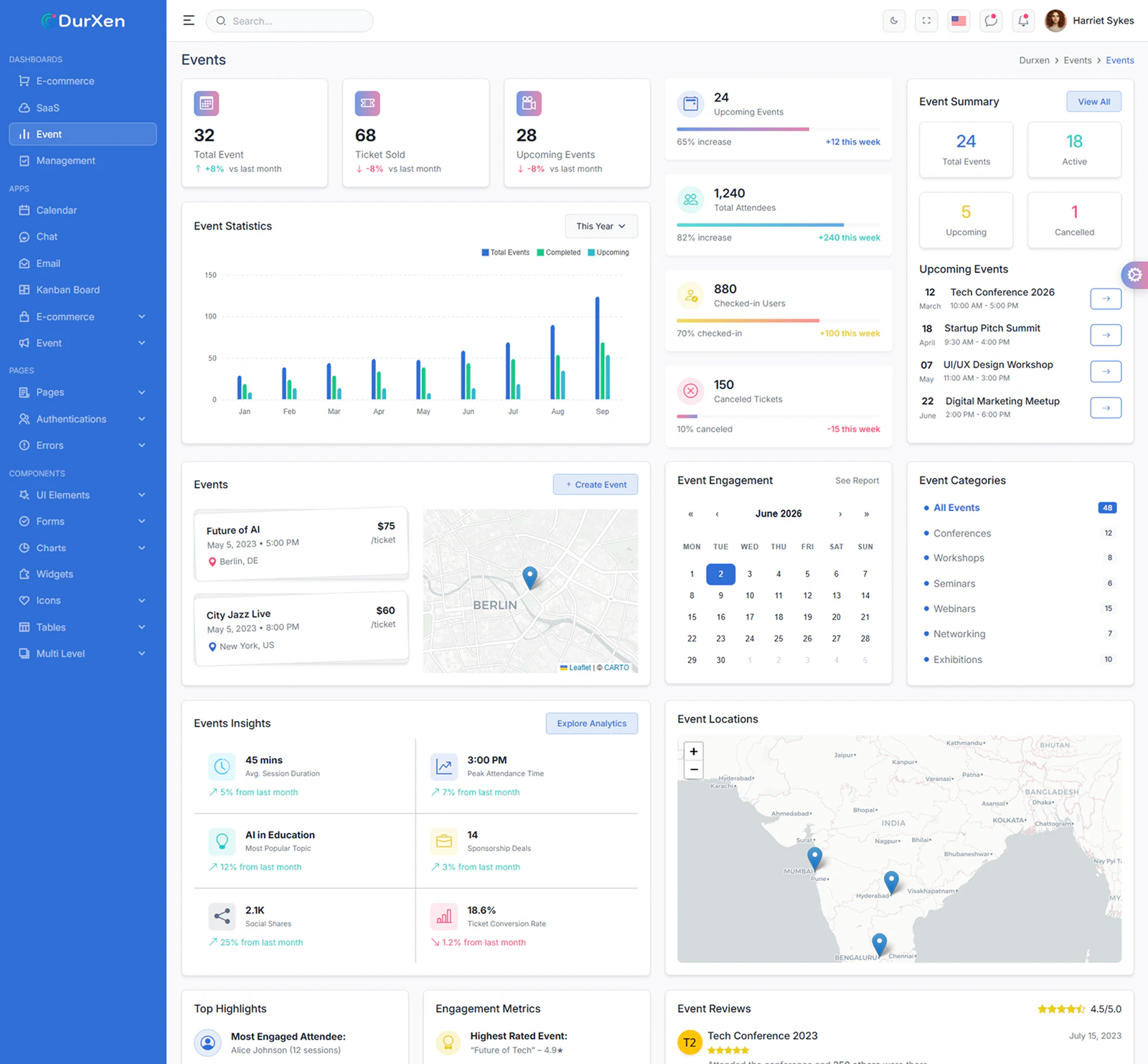This screenshot has height=1064, width=1148.
Task: Open Kanban Board in sidebar
Action: point(83,290)
